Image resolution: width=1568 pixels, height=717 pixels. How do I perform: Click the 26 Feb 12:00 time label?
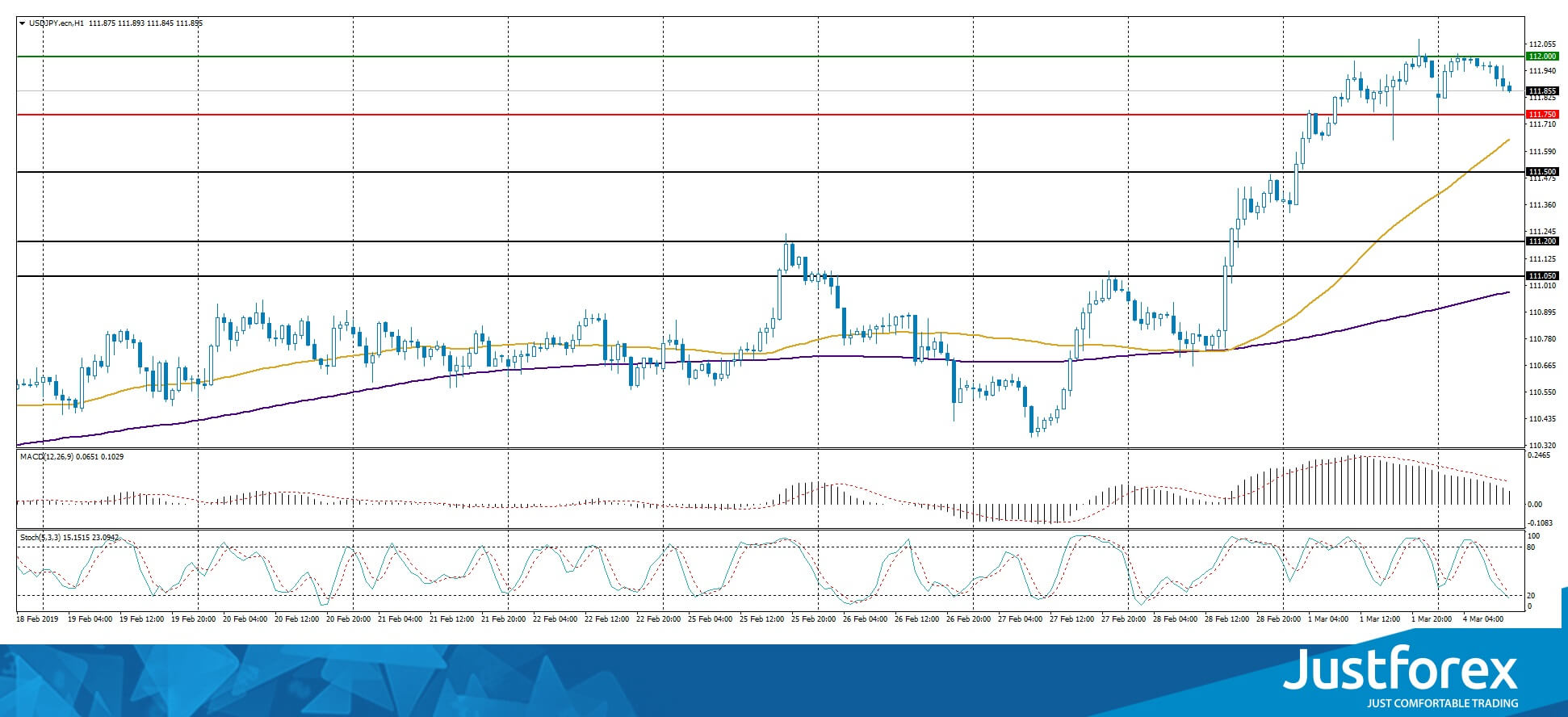(x=916, y=619)
